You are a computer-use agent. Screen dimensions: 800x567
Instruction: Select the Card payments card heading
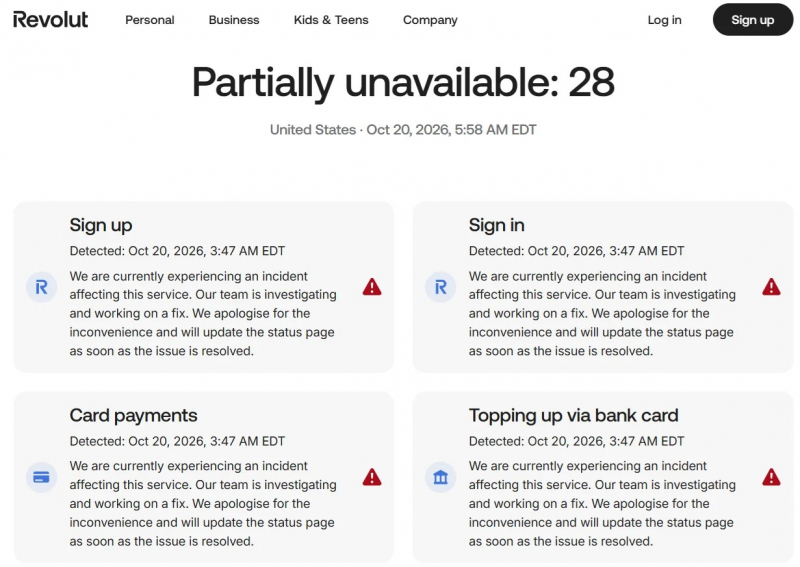133,415
